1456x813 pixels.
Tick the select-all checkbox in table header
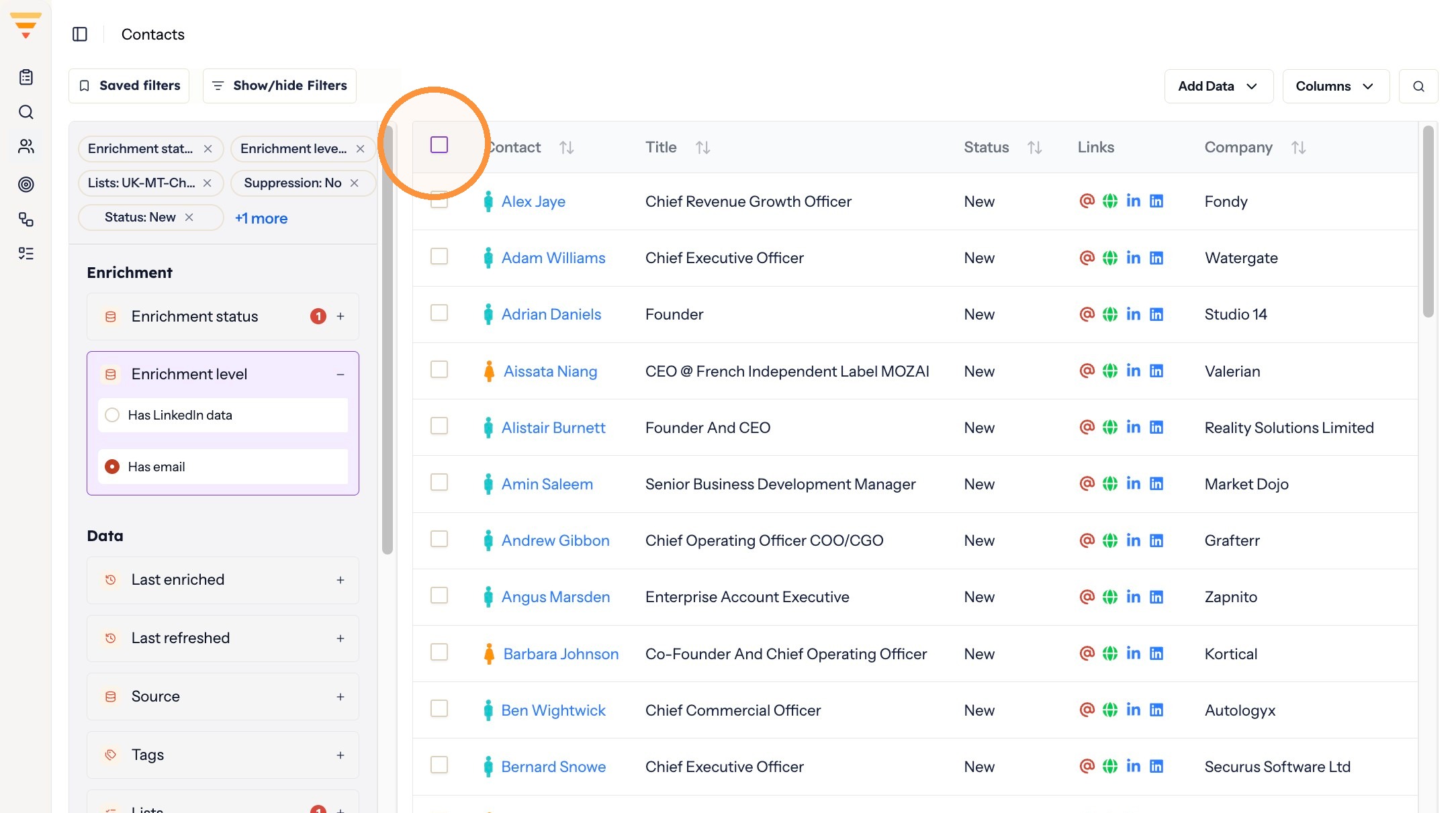click(x=439, y=145)
